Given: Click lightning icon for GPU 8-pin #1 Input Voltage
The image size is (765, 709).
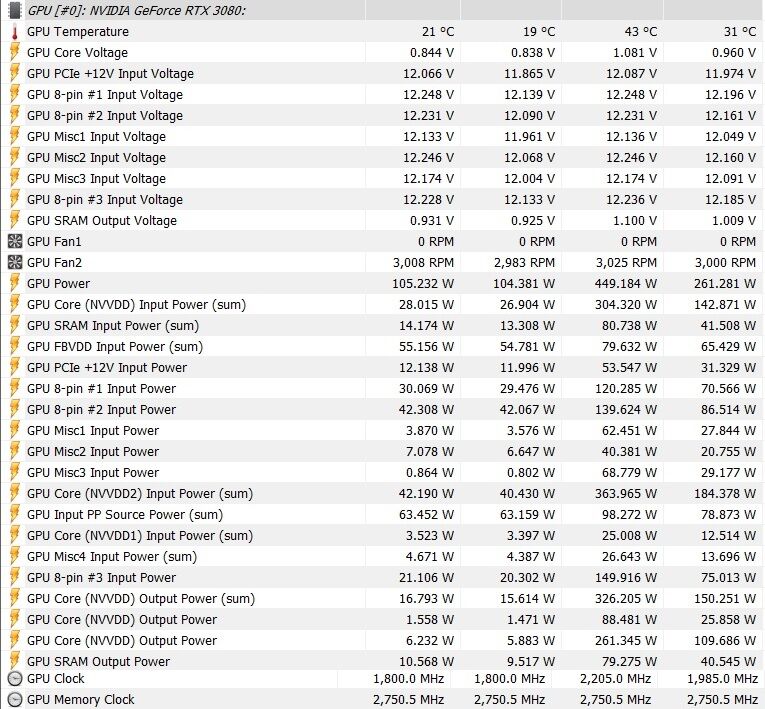Looking at the screenshot, I should [15, 95].
